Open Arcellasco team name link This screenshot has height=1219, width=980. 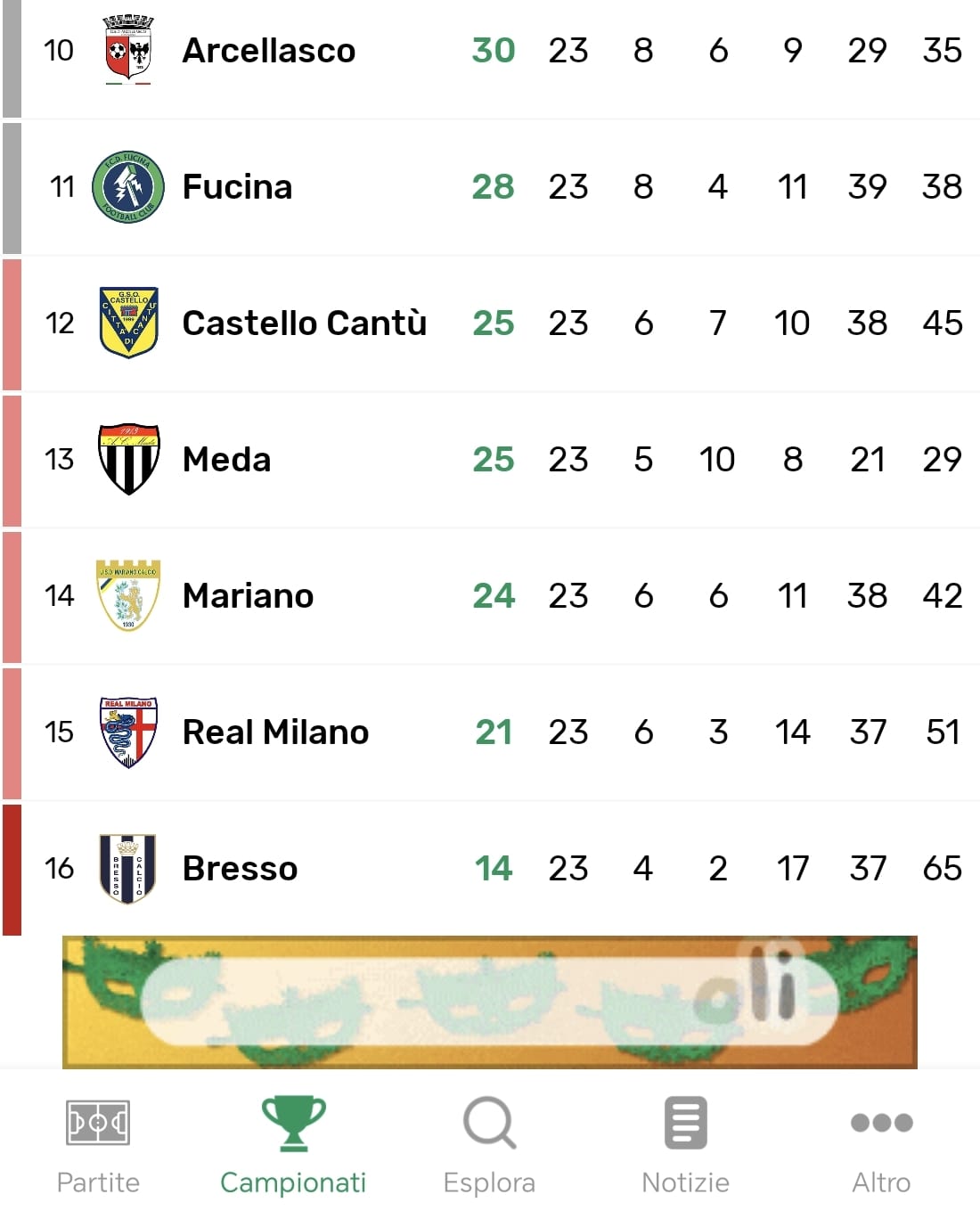[268, 51]
